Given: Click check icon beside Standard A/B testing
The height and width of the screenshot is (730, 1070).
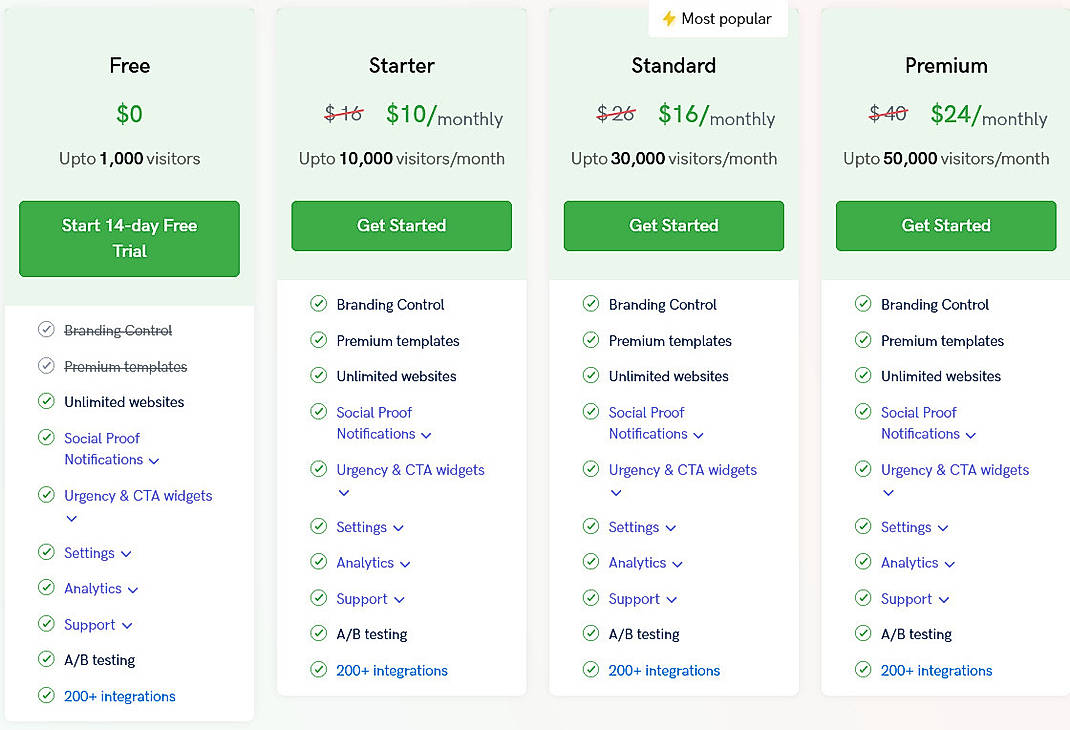Looking at the screenshot, I should [x=590, y=634].
